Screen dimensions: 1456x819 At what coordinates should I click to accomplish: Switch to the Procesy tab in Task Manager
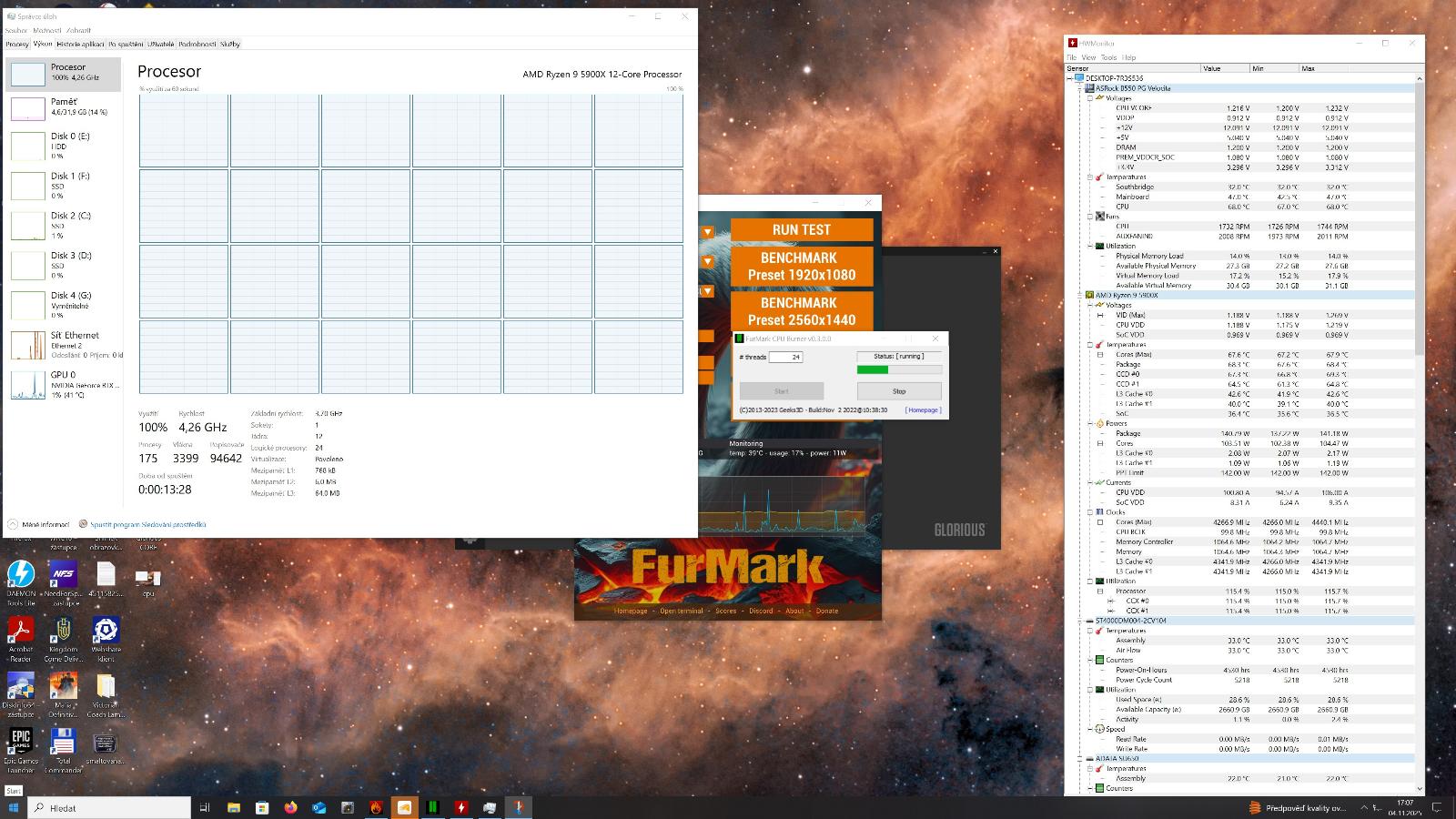click(x=17, y=44)
